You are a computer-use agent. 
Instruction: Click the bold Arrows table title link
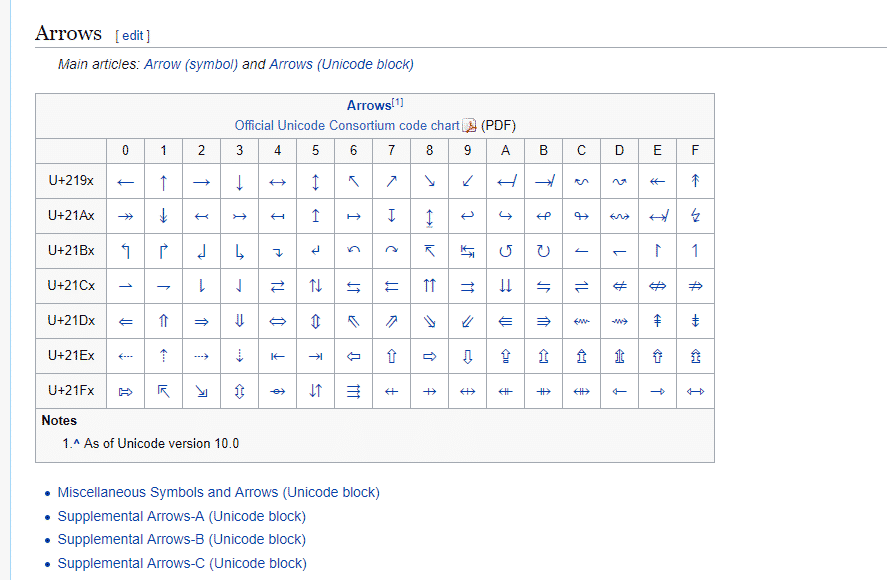[x=368, y=106]
